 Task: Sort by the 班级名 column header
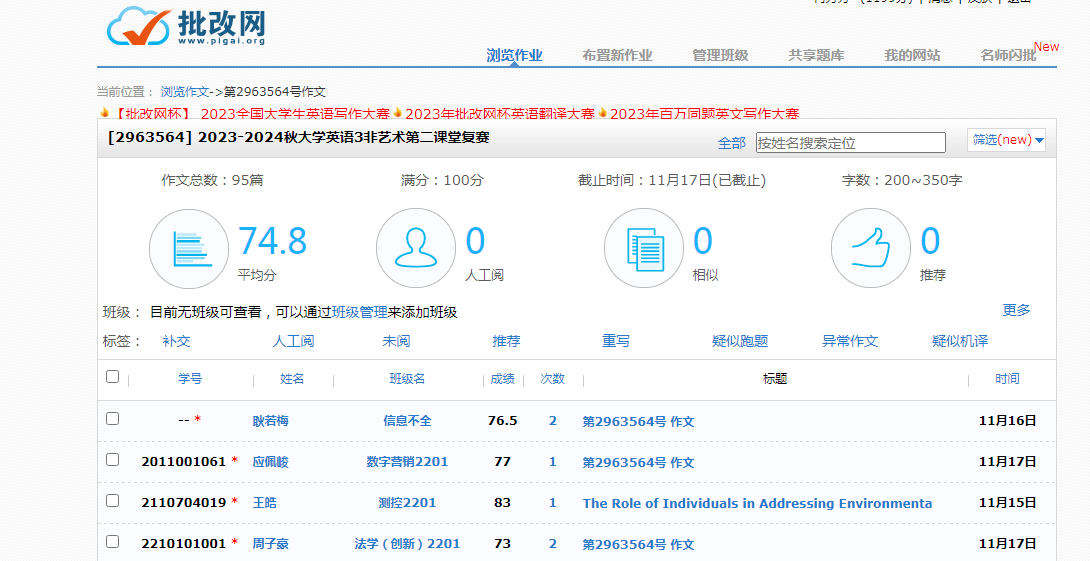tap(407, 379)
